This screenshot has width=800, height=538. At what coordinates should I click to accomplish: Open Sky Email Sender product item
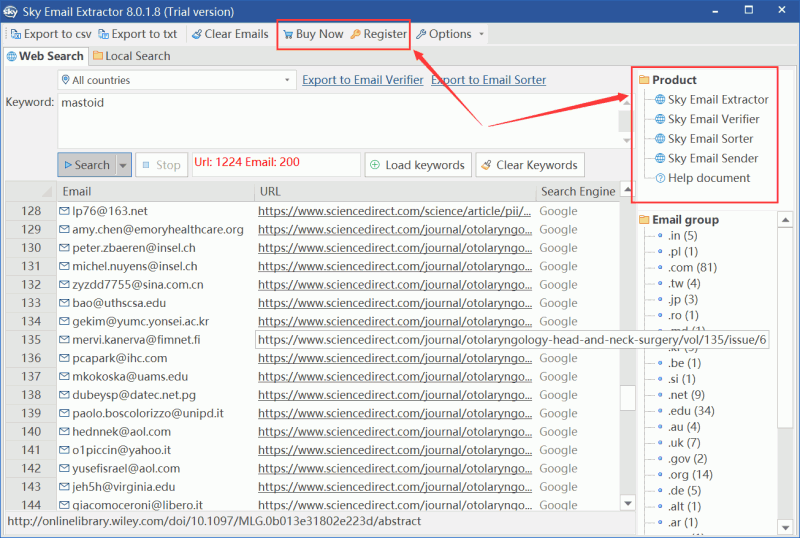[712, 158]
